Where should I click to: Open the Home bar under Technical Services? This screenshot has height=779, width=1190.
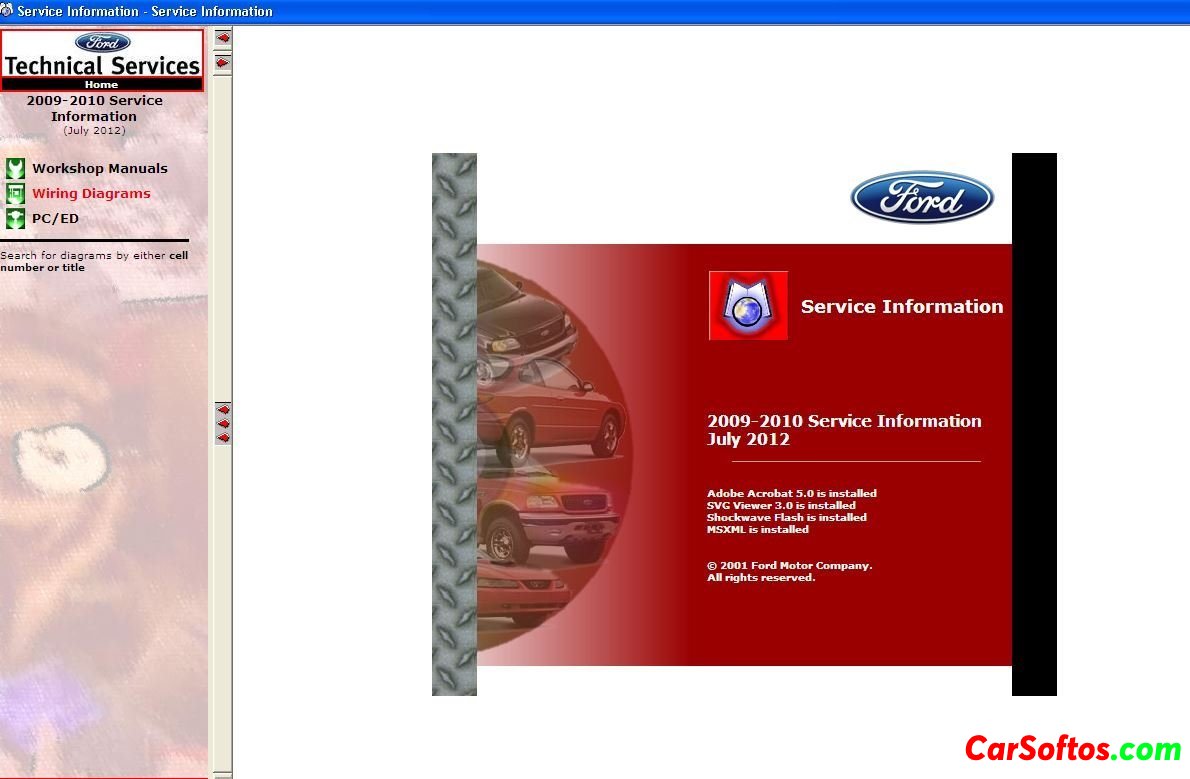[102, 85]
